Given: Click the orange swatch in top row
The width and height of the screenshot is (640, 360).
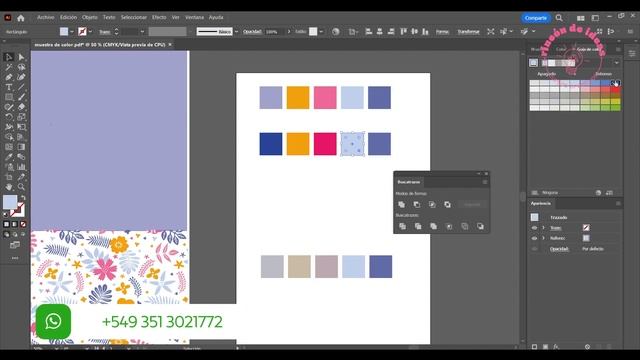Looking at the screenshot, I should pos(298,98).
